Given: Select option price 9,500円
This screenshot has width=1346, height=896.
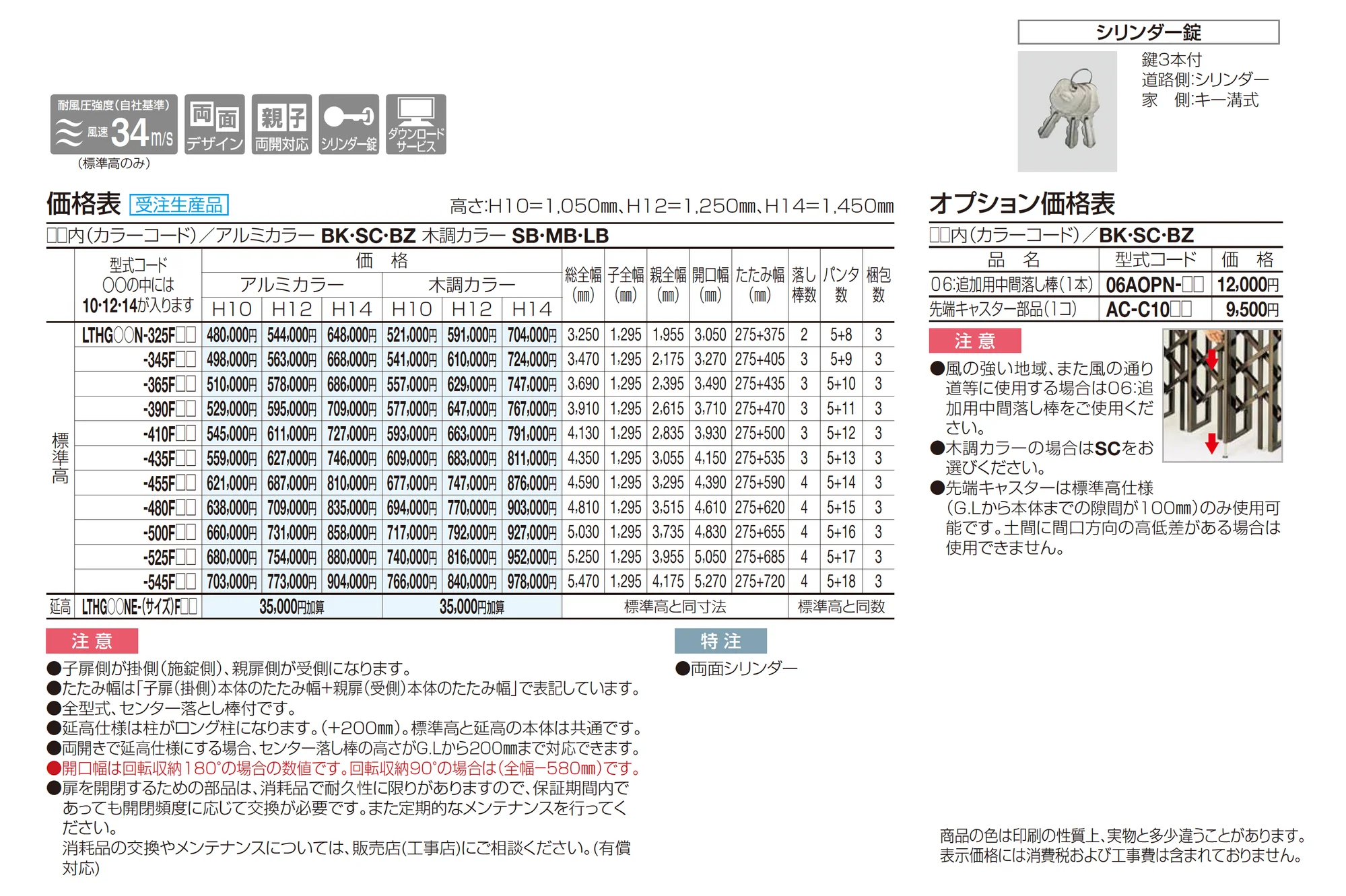Looking at the screenshot, I should [x=1252, y=310].
